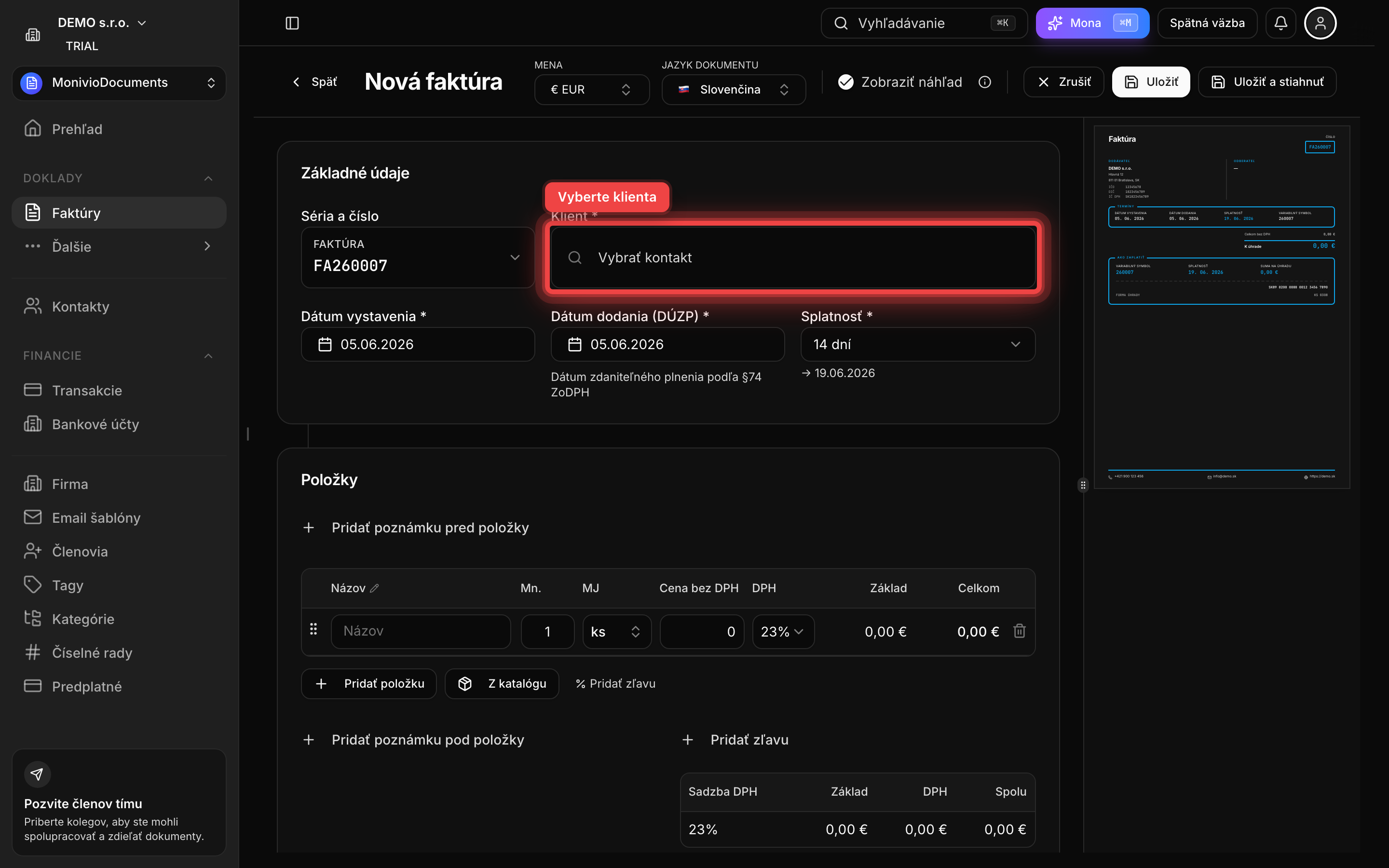Open the notifications bell

click(1280, 23)
